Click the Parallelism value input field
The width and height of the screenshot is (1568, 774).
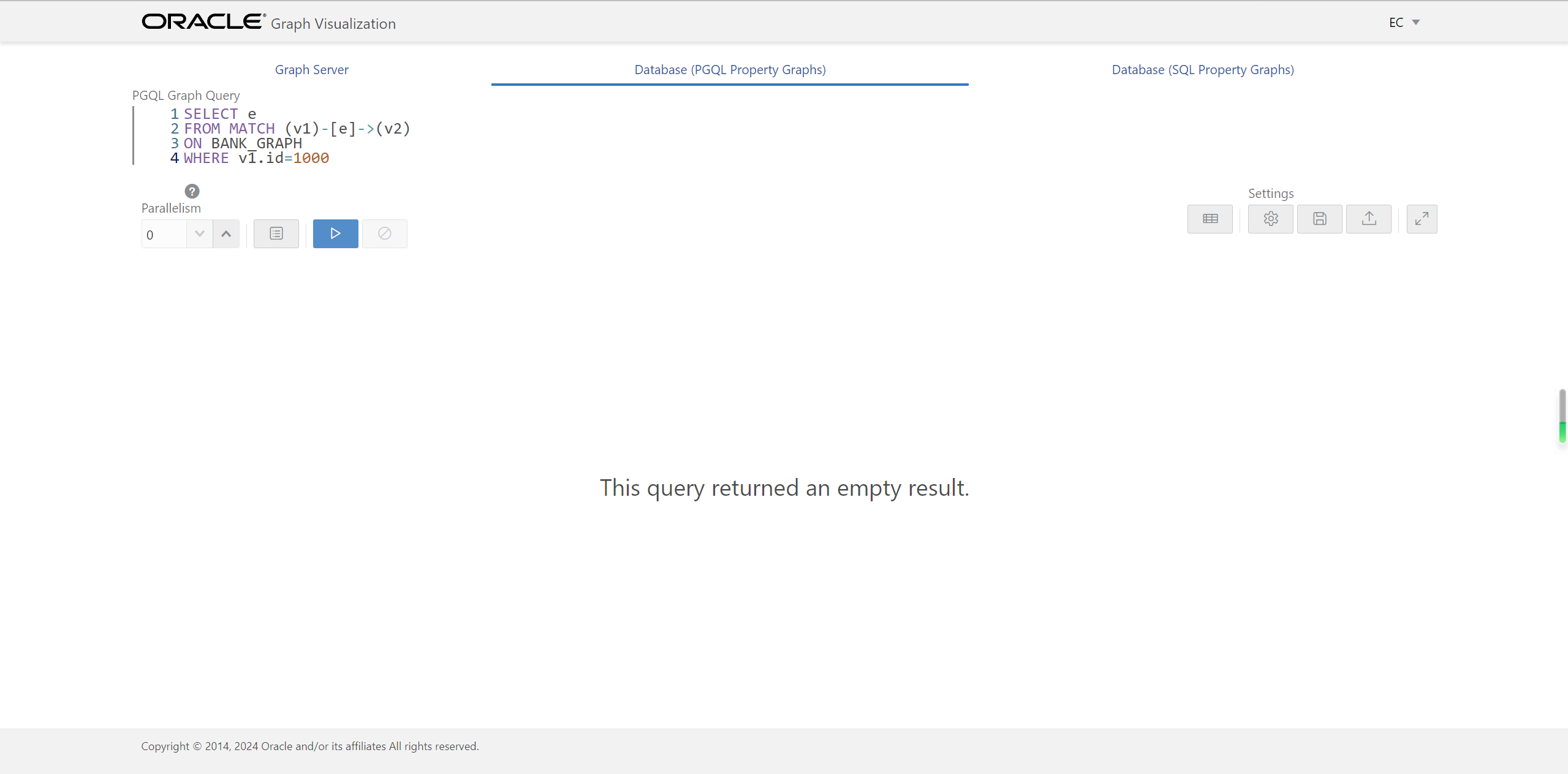tap(163, 235)
